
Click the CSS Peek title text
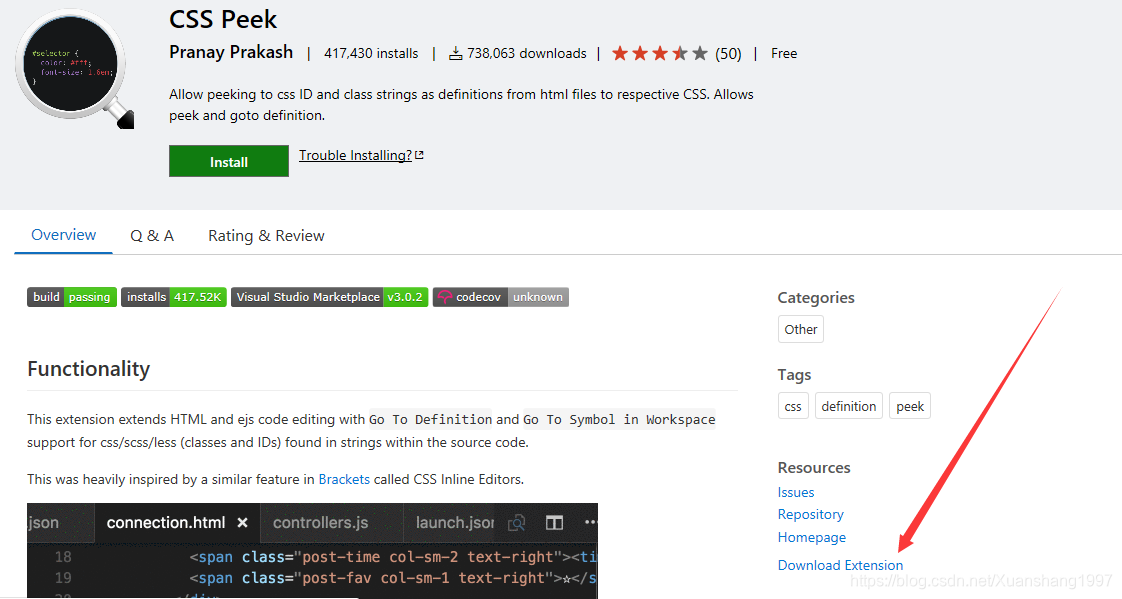(x=223, y=19)
